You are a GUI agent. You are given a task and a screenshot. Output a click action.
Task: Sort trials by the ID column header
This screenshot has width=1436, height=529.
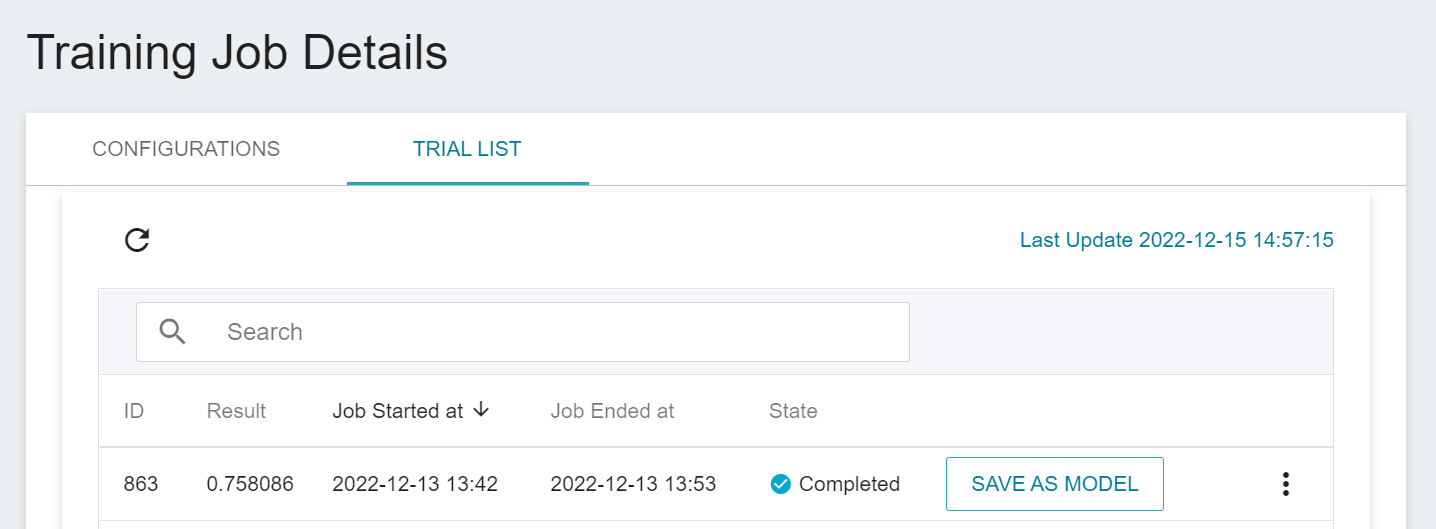click(x=134, y=411)
